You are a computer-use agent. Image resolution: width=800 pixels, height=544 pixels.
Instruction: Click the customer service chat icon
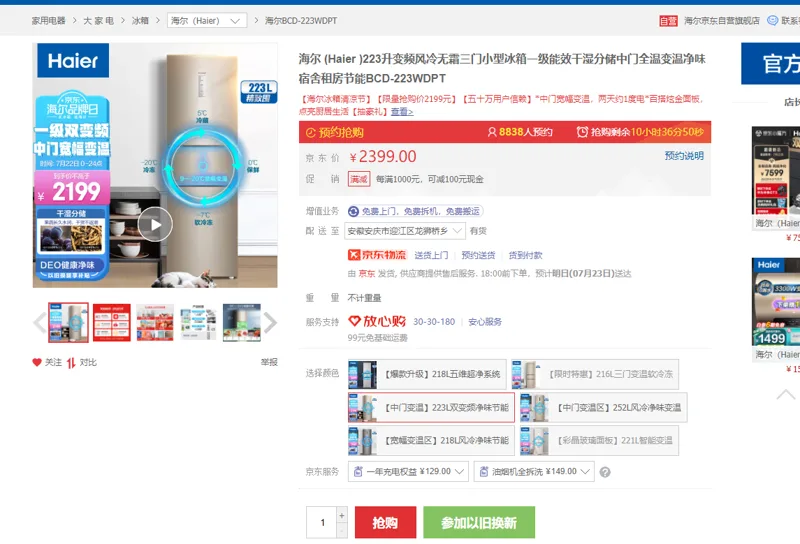[772, 20]
